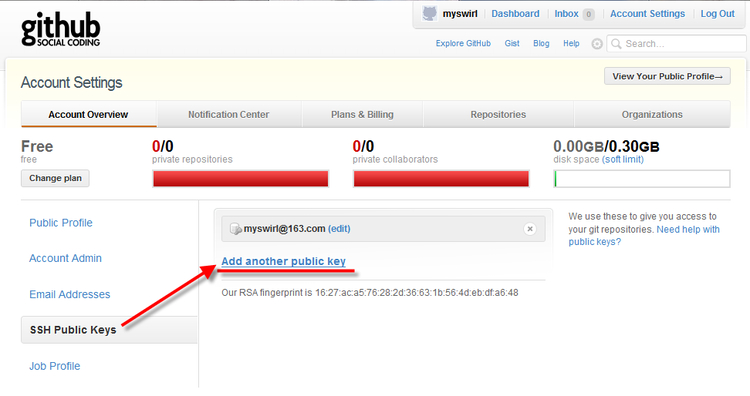This screenshot has width=750, height=396.
Task: Click Add another public key
Action: (x=284, y=261)
